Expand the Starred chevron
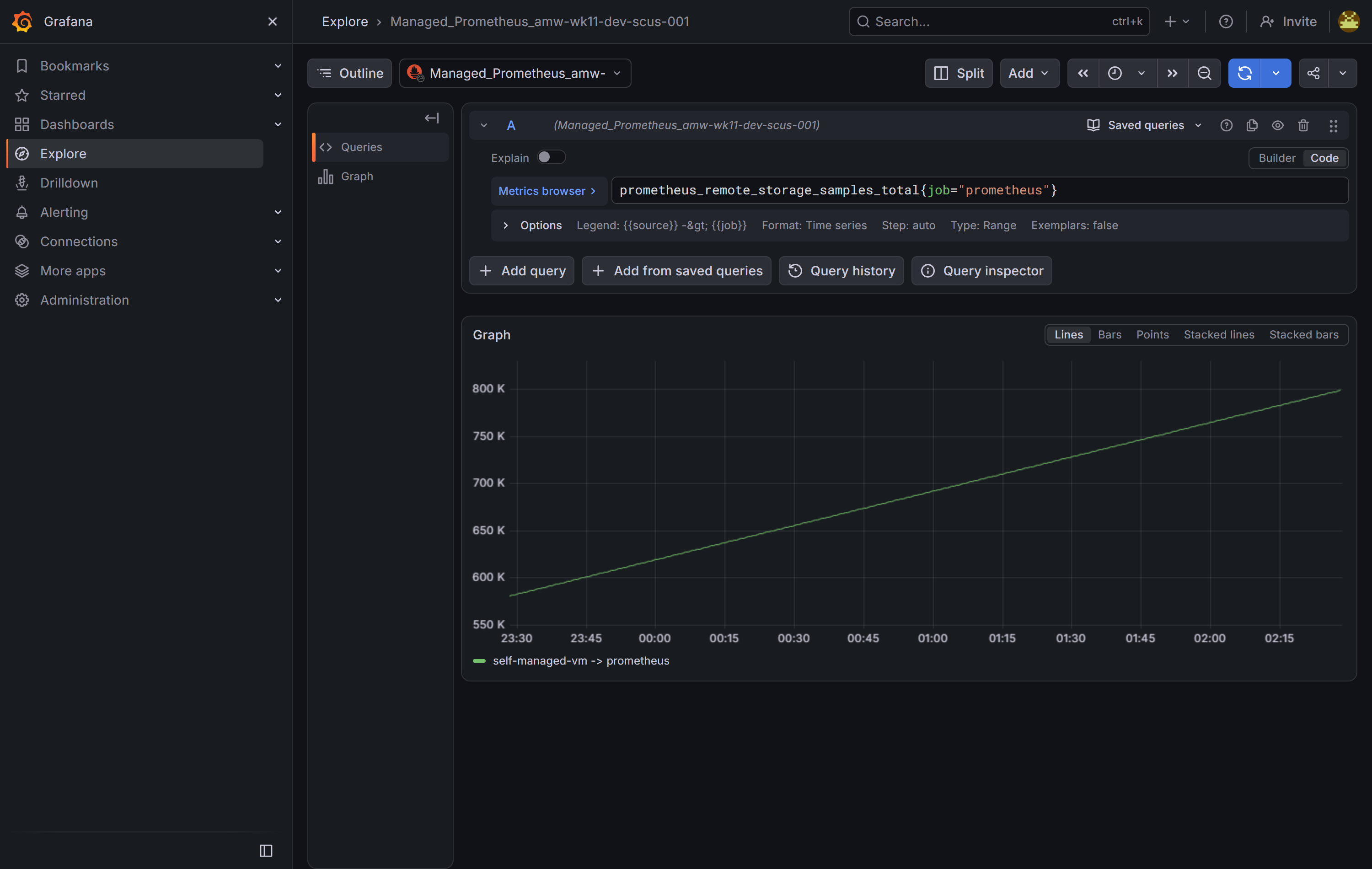 tap(278, 95)
